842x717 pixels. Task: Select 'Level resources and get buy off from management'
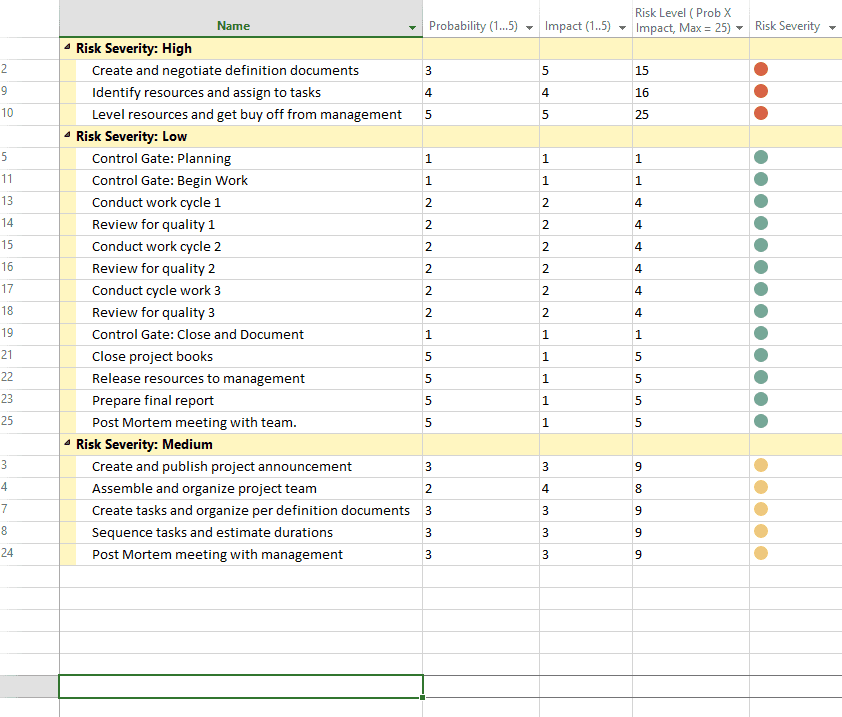246,114
